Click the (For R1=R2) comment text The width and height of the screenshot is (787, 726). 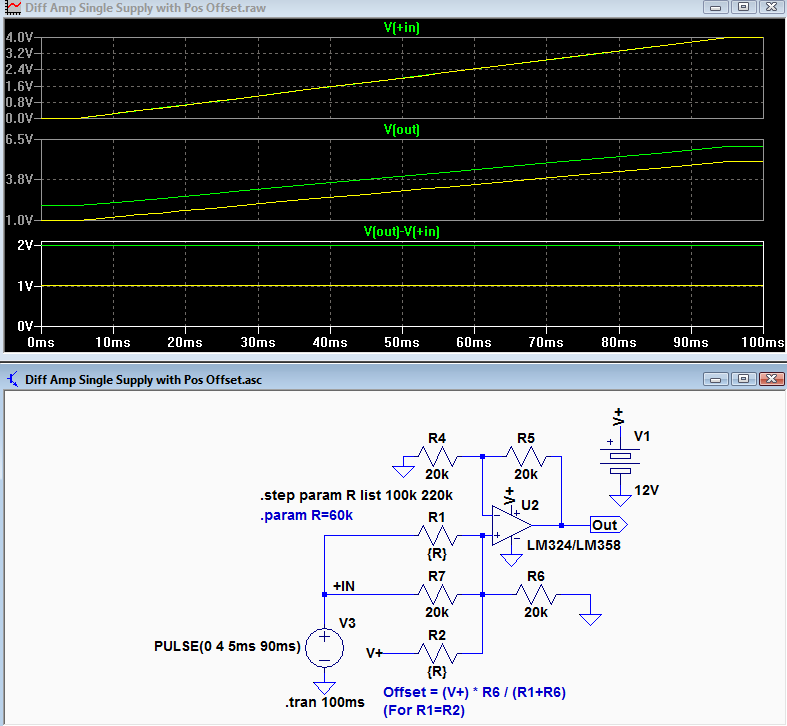coord(424,710)
